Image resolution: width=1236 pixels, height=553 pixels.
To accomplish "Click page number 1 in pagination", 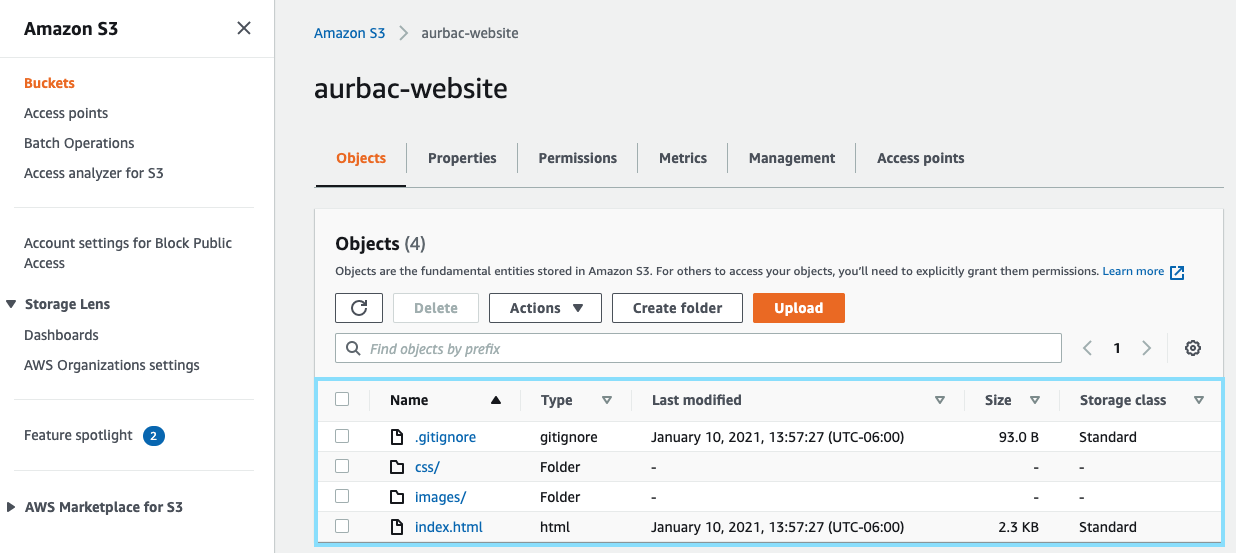I will [x=1117, y=348].
